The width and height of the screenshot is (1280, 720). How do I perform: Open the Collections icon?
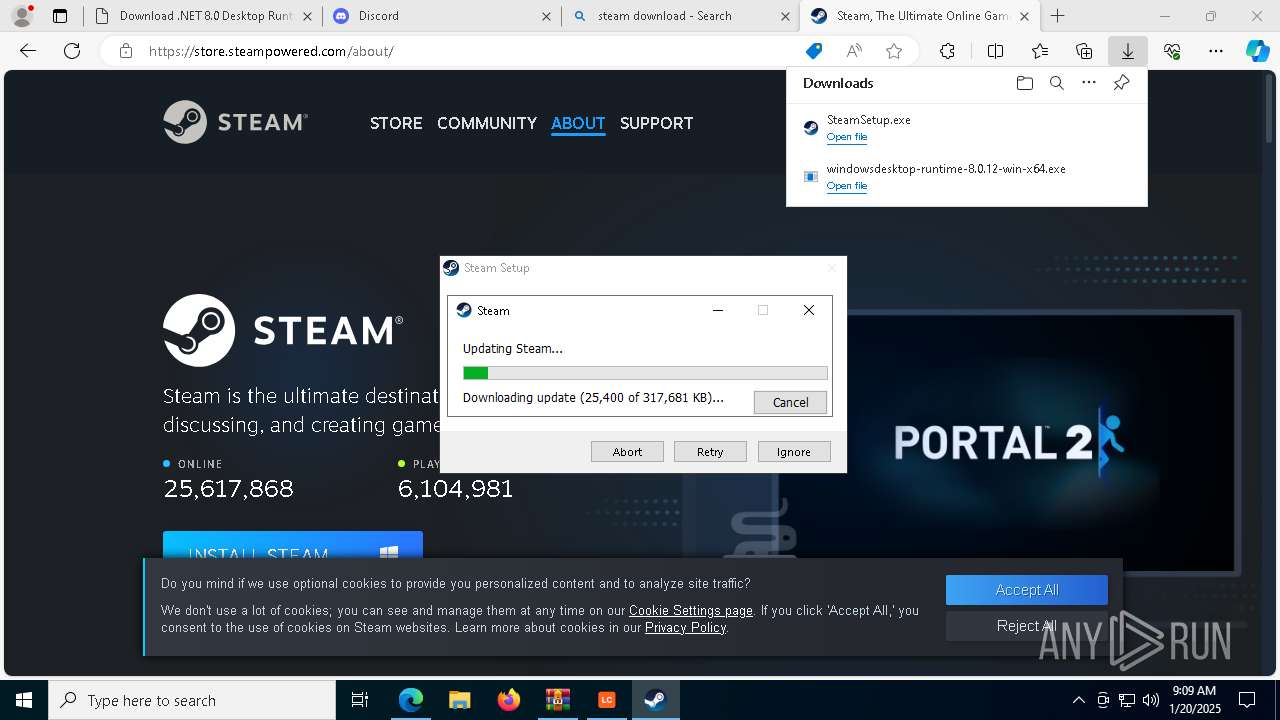coord(1084,51)
